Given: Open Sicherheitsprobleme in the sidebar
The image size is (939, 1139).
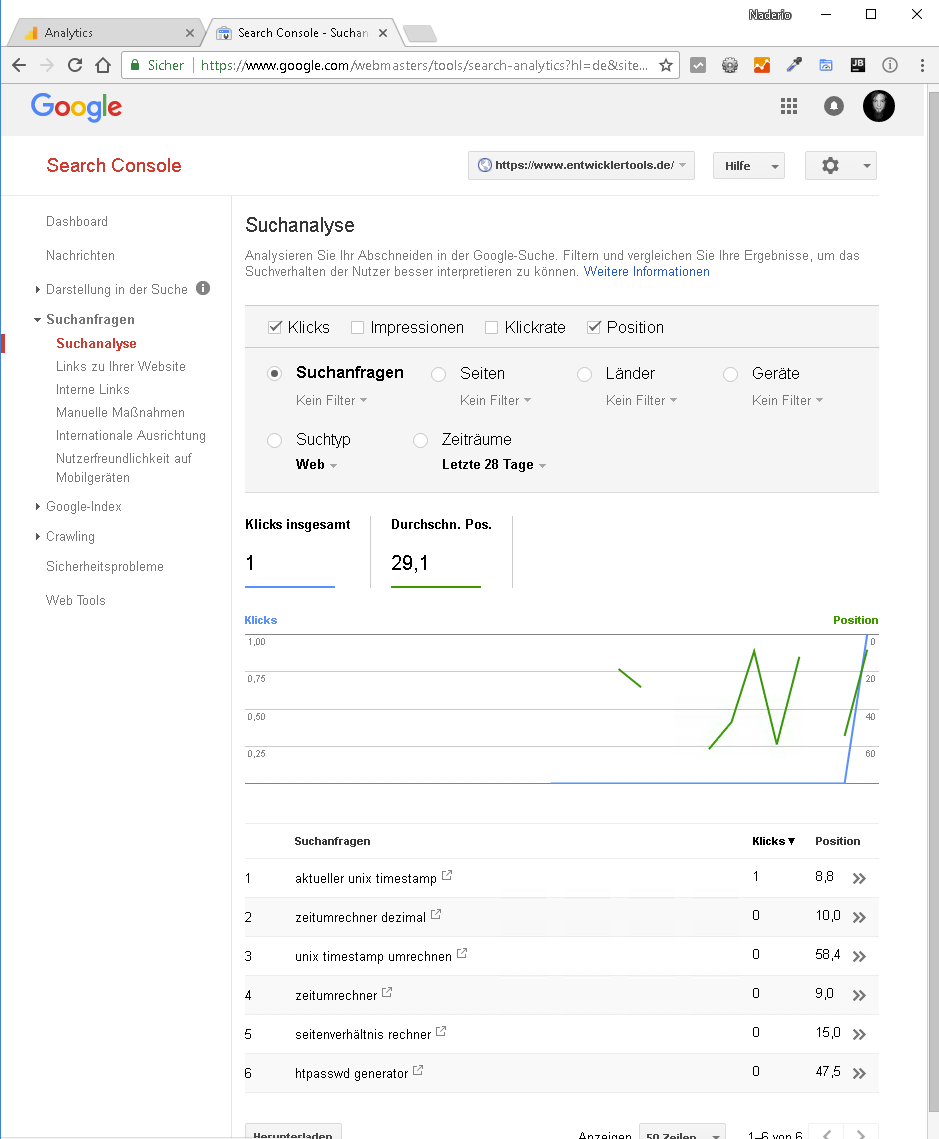Looking at the screenshot, I should tap(105, 567).
